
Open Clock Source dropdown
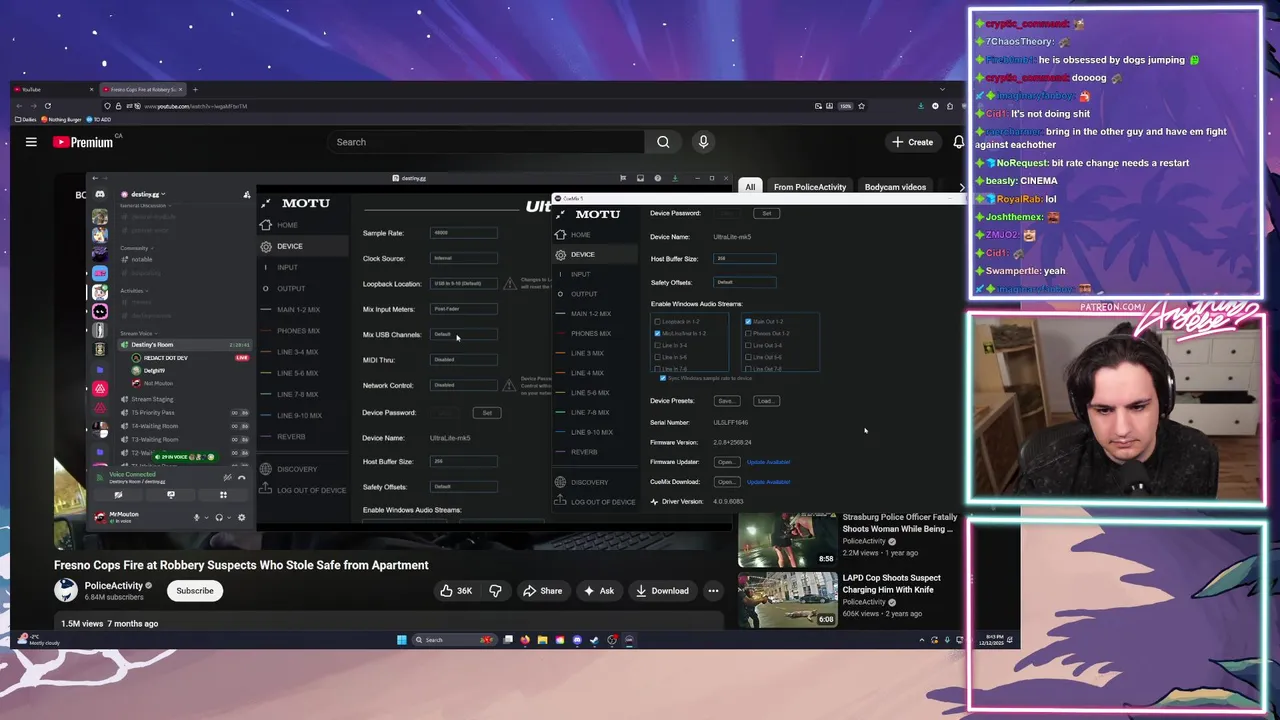pyautogui.click(x=463, y=258)
